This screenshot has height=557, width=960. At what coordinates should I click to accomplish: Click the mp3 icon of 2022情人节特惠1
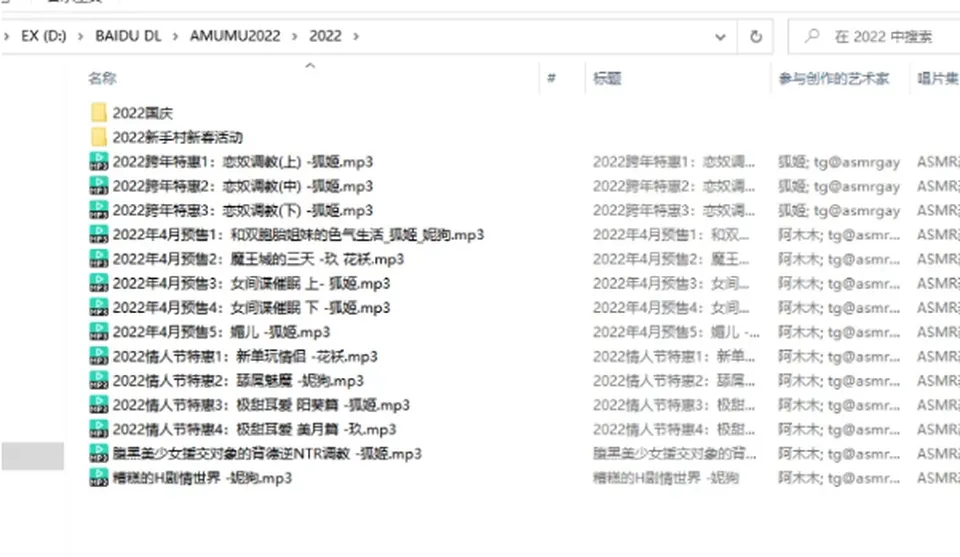99,356
